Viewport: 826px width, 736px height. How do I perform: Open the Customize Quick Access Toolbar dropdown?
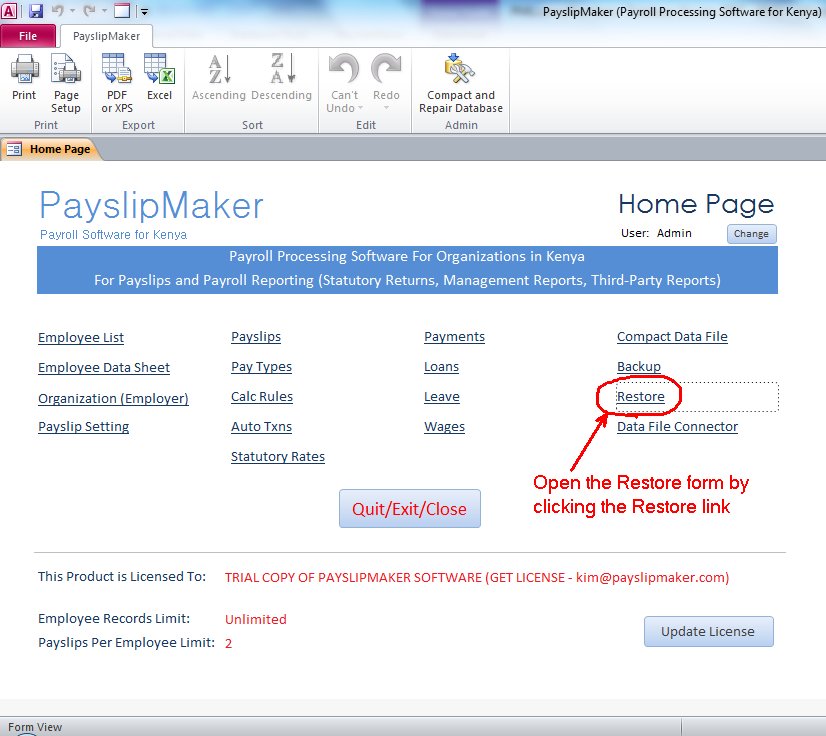(x=144, y=11)
